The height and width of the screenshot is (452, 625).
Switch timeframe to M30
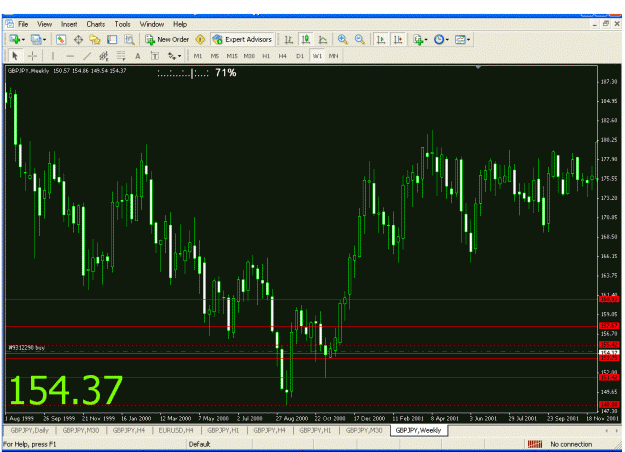click(x=249, y=56)
